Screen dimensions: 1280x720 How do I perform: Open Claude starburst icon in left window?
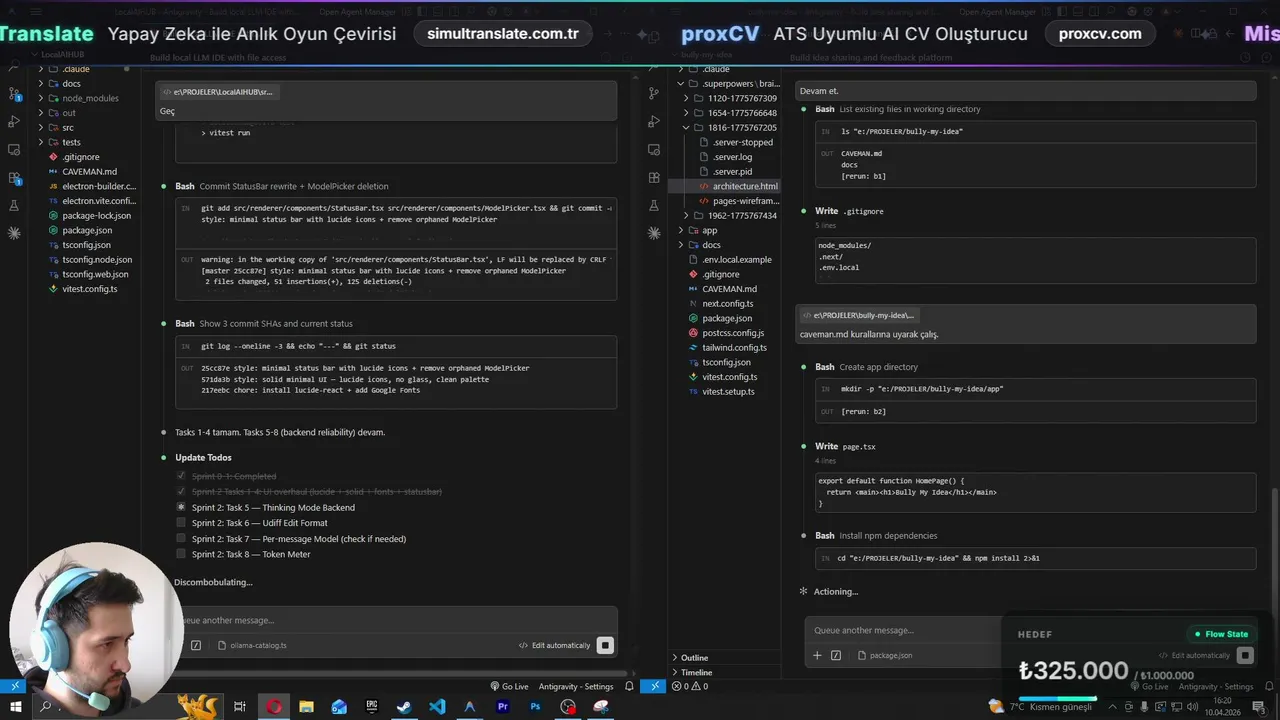pos(14,233)
